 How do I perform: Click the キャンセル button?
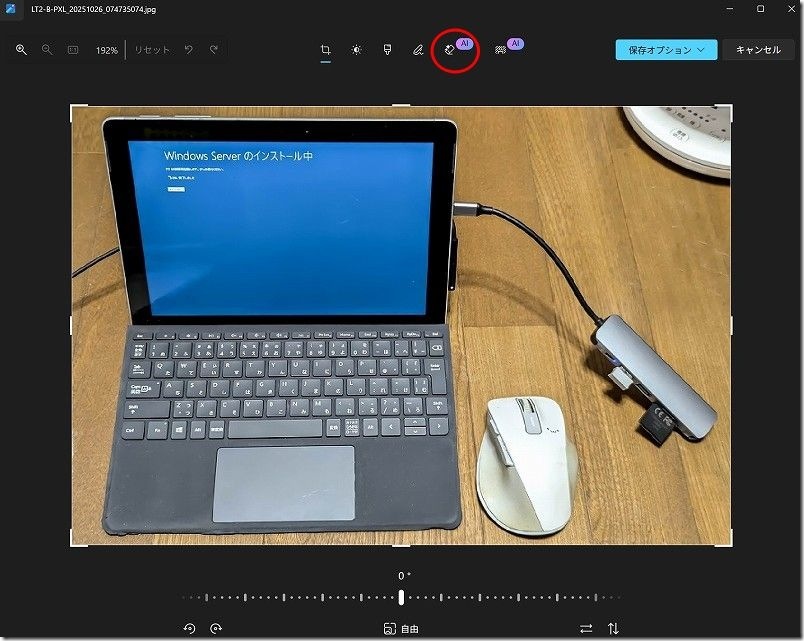click(x=757, y=48)
